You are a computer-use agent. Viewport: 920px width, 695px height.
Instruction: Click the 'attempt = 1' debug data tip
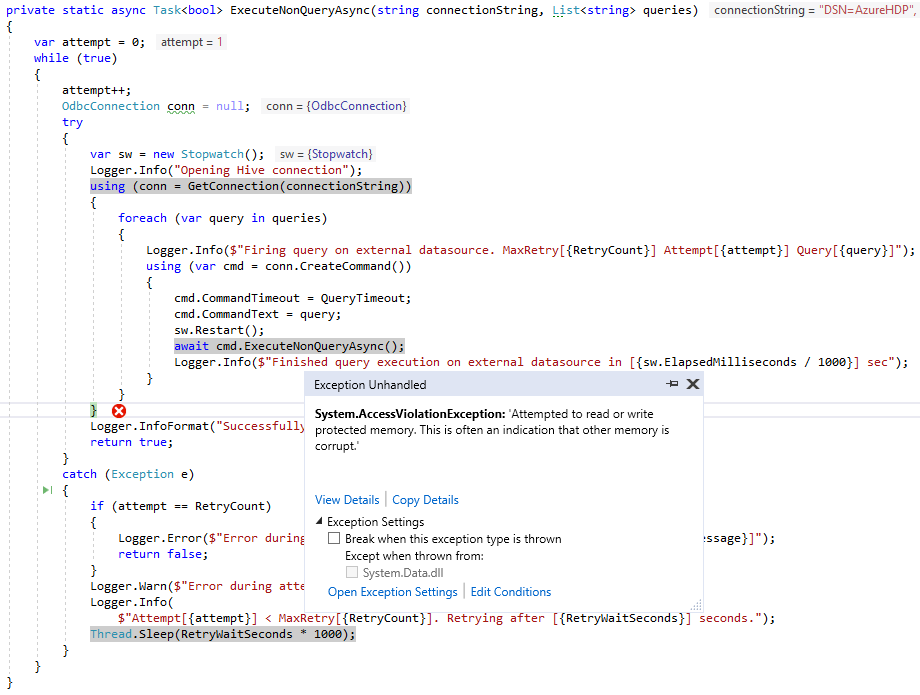pyautogui.click(x=191, y=42)
